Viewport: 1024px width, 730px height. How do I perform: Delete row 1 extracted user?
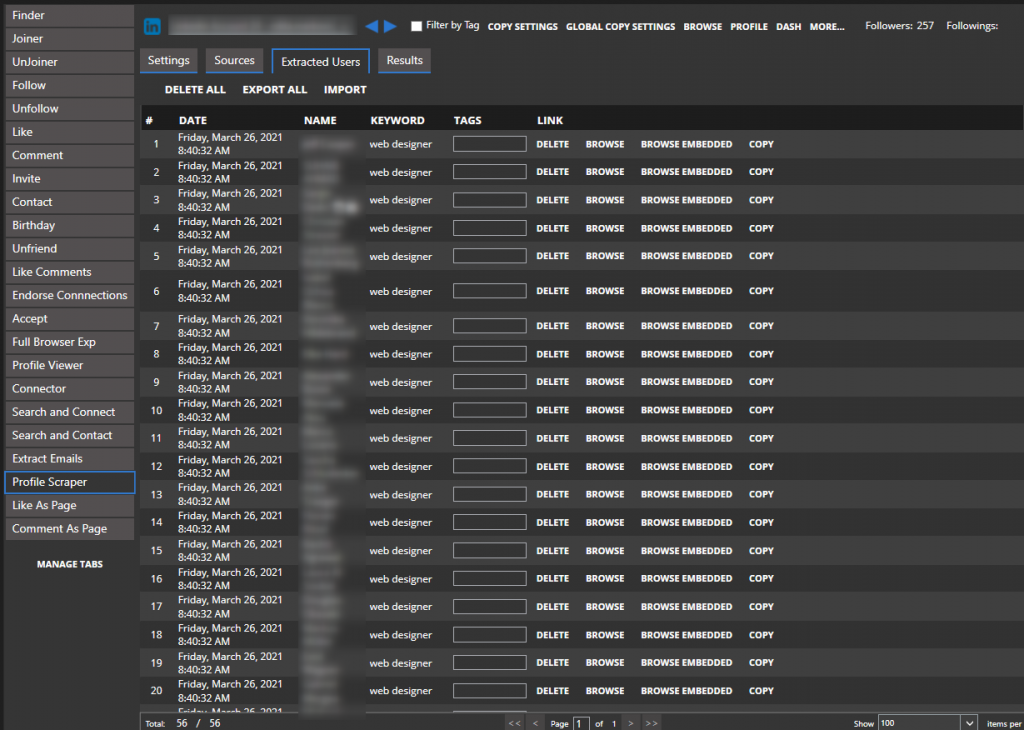552,144
